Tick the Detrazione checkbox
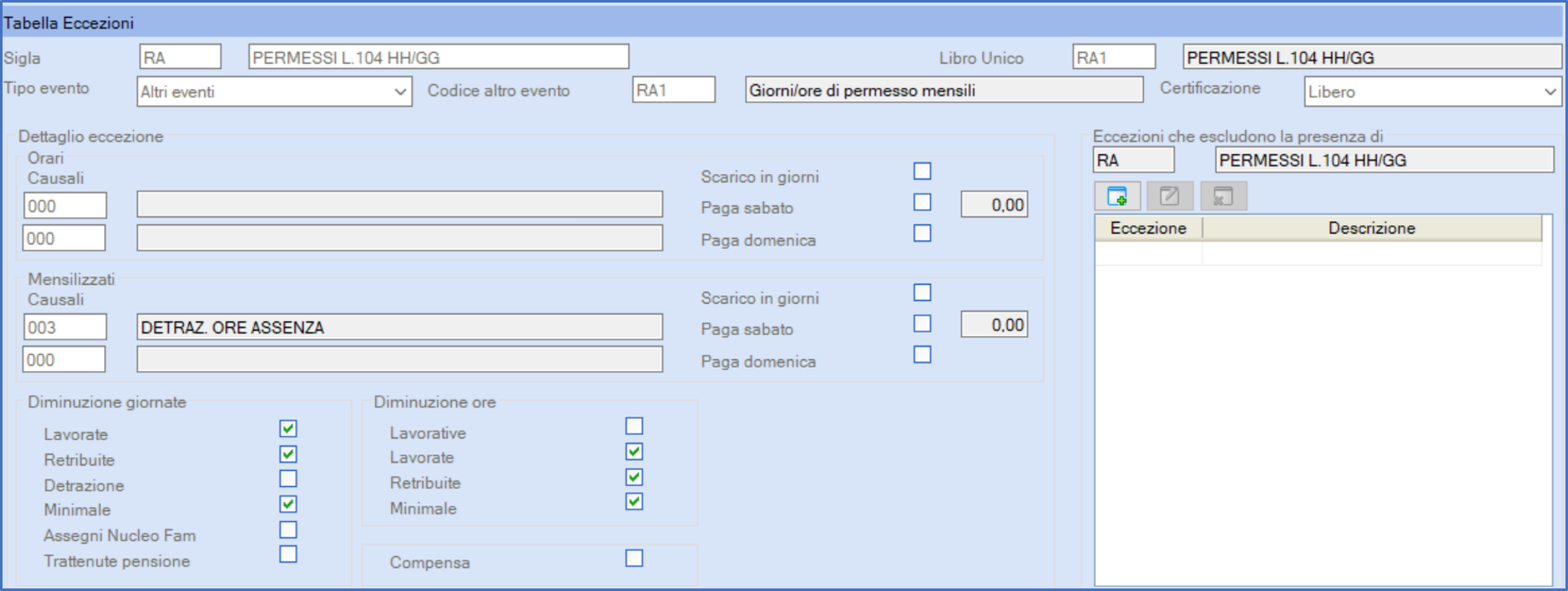The width and height of the screenshot is (1568, 591). point(288,478)
